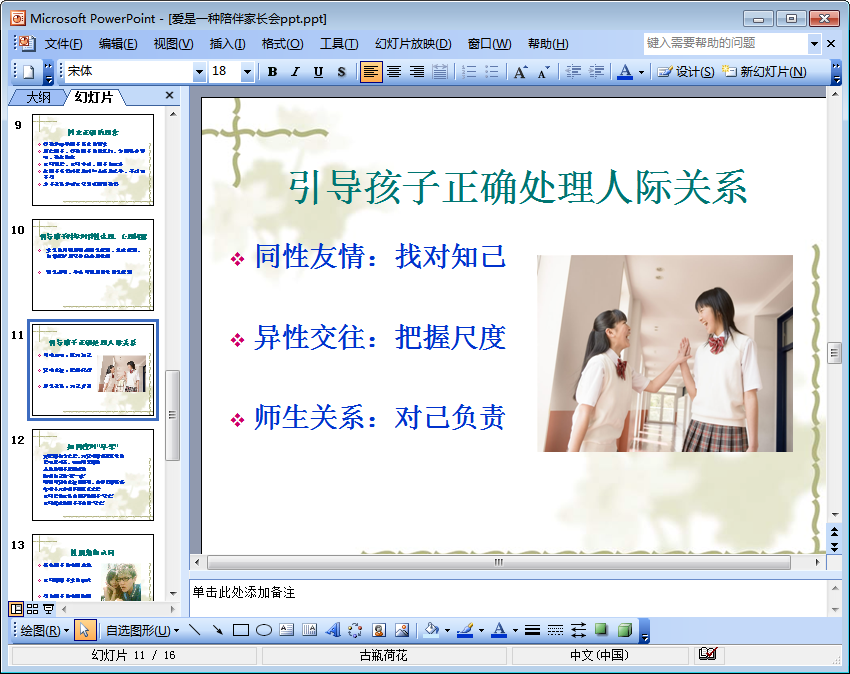Insert a horizontal Text Box

287,630
